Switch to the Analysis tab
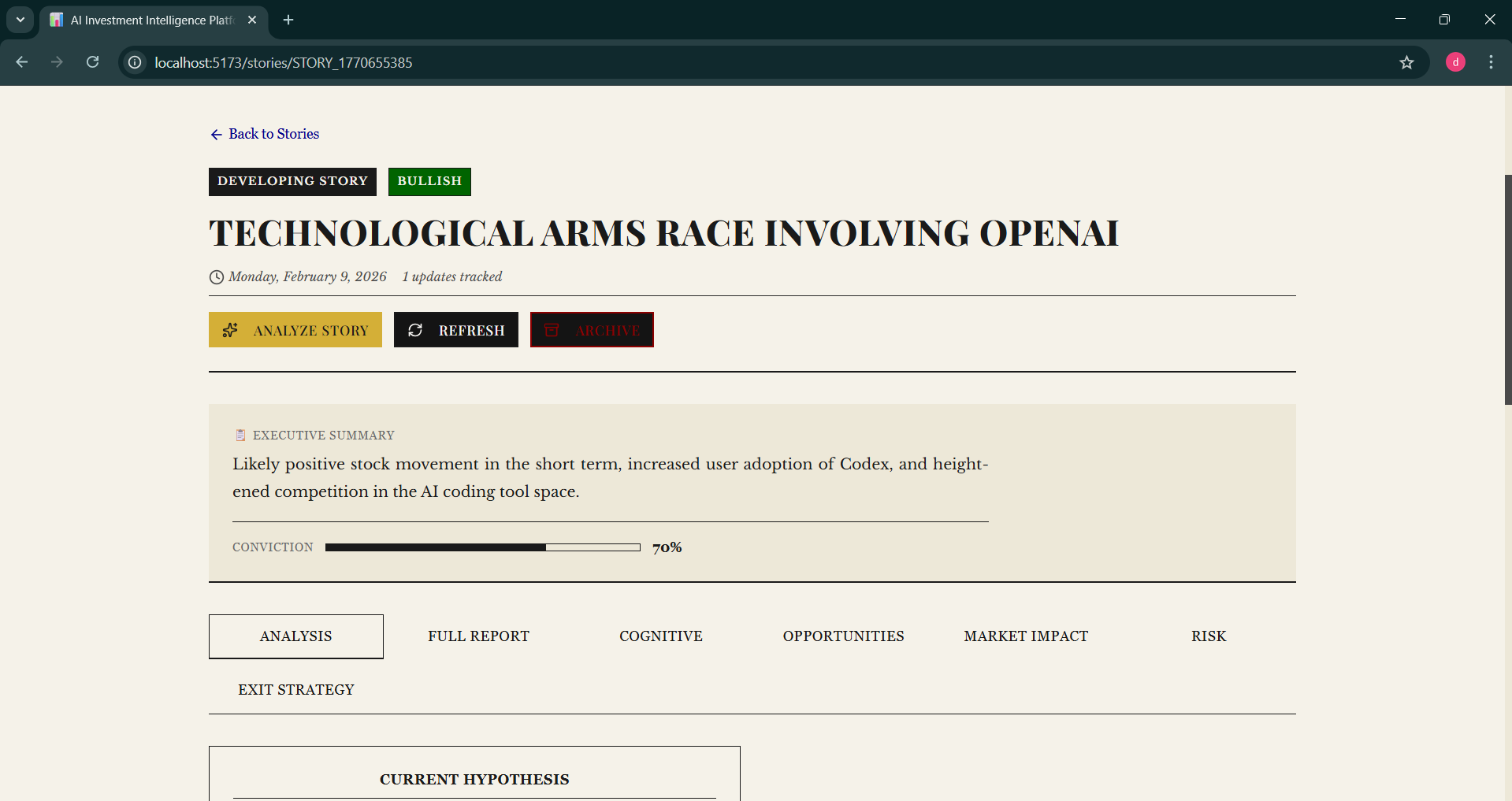Screen dimensions: 1512x801 click(296, 636)
